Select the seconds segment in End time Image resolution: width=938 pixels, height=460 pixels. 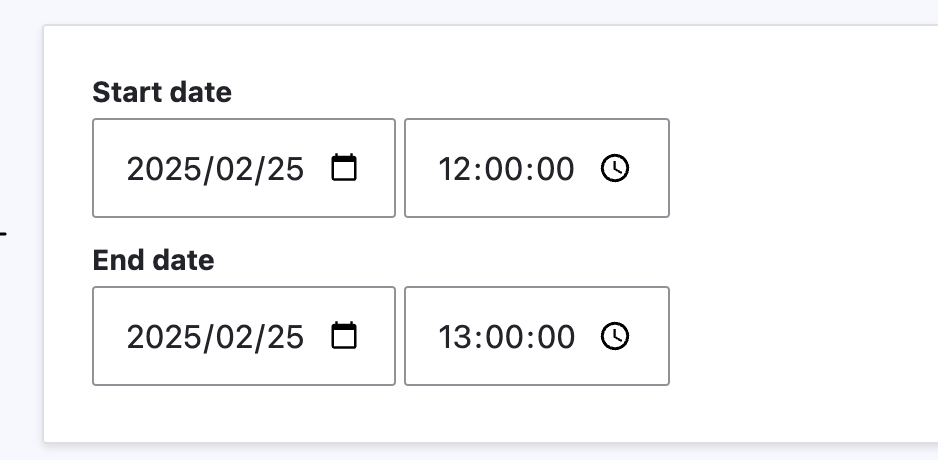click(555, 337)
